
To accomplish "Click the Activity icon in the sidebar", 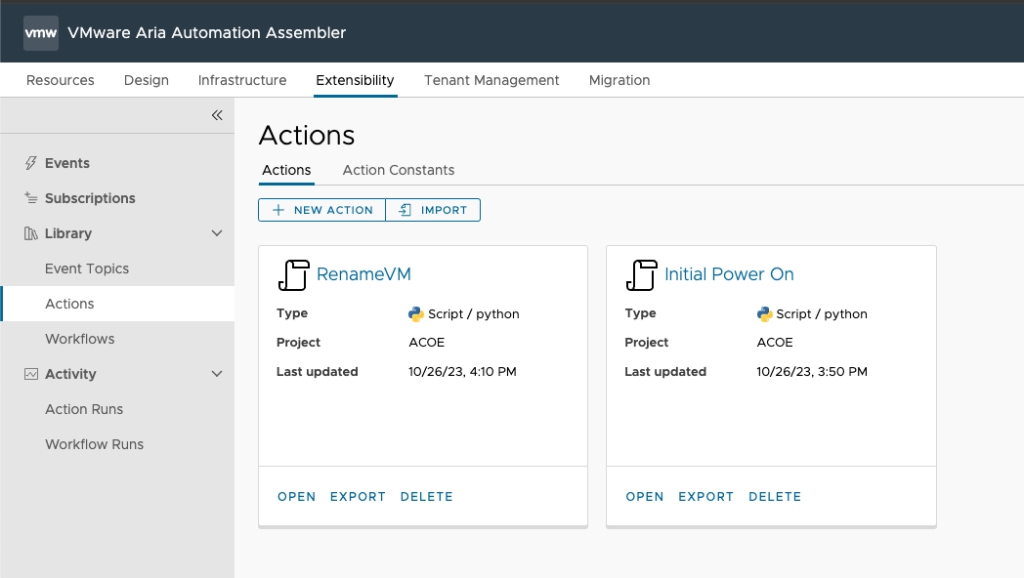I will [30, 374].
